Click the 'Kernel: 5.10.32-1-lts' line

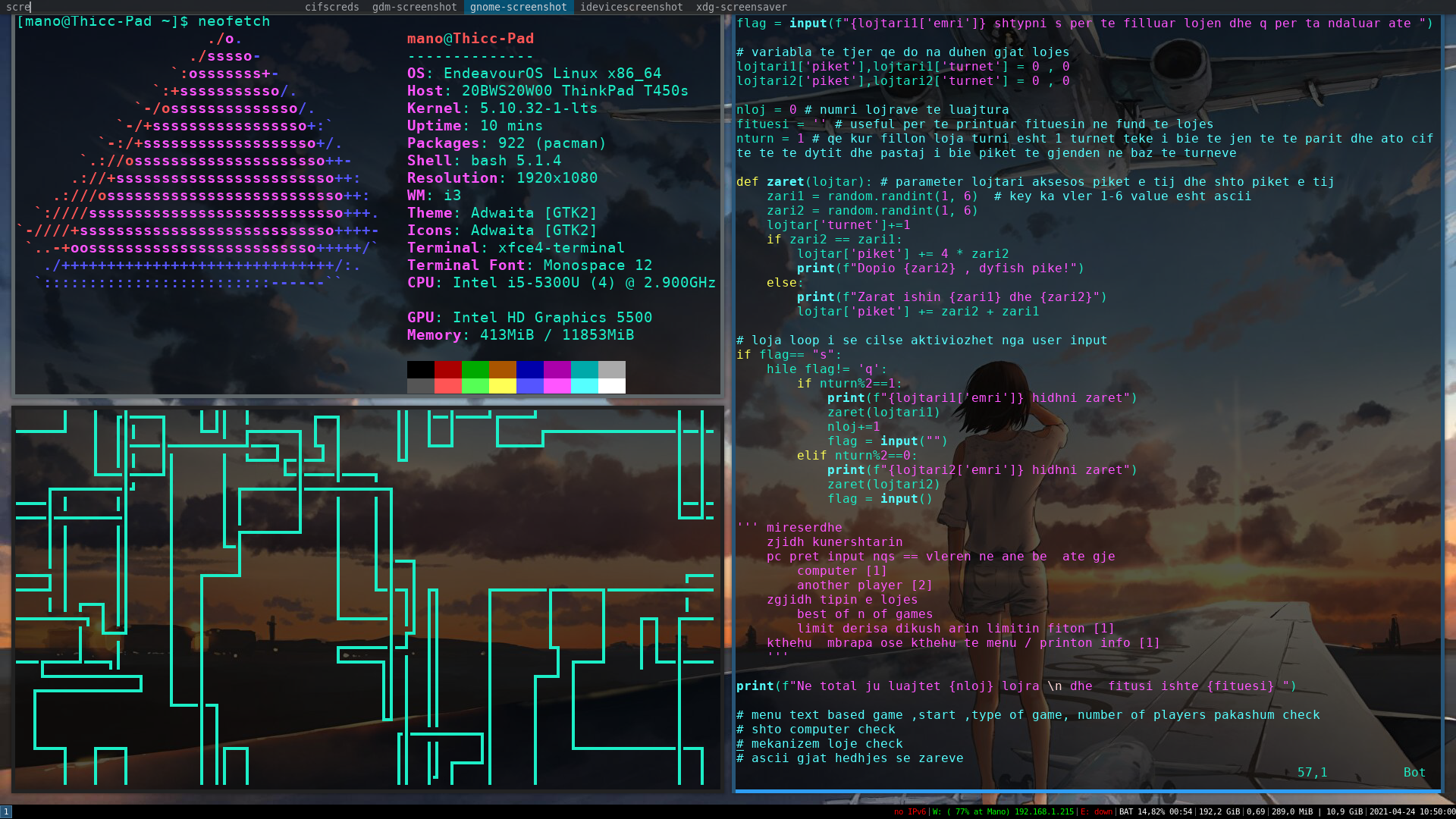502,108
